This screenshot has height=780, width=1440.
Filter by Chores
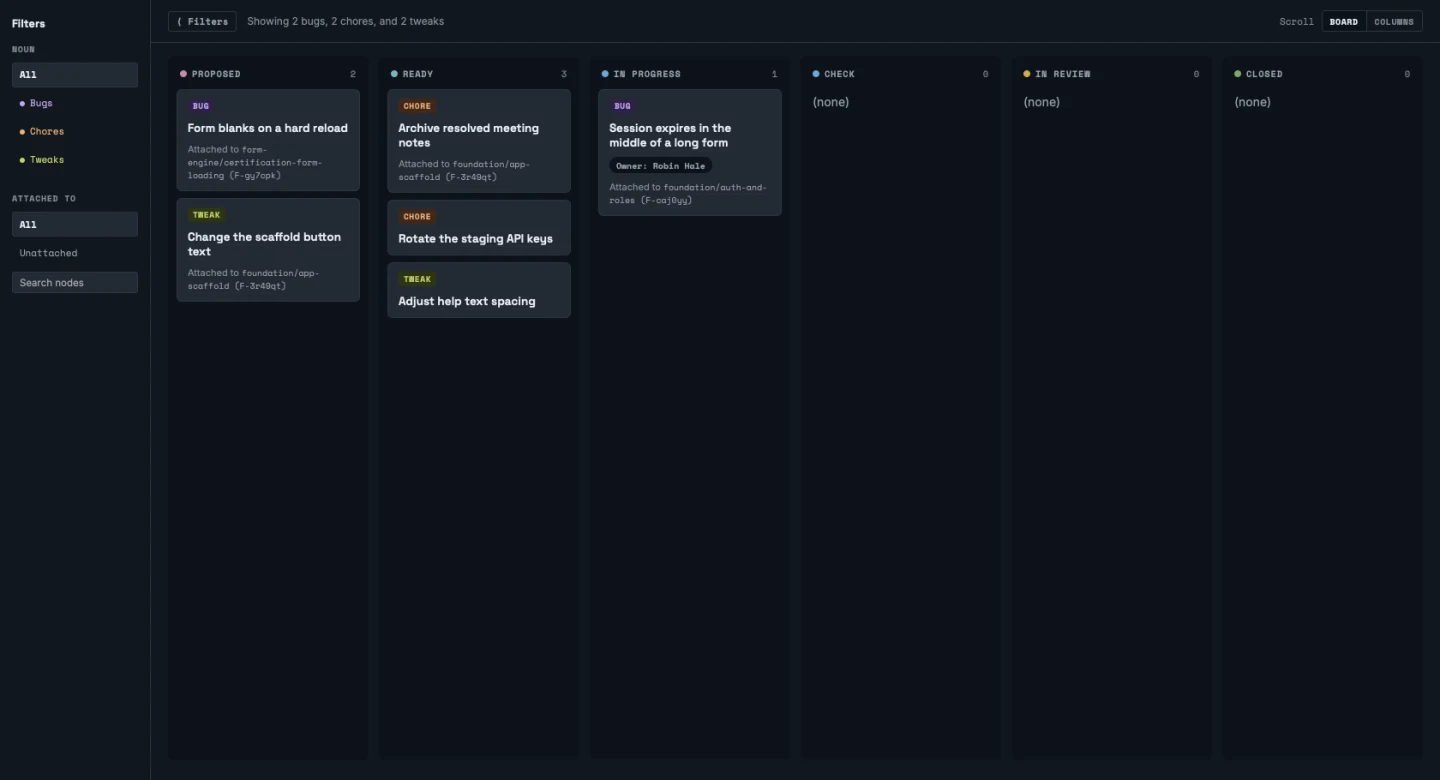point(75,131)
